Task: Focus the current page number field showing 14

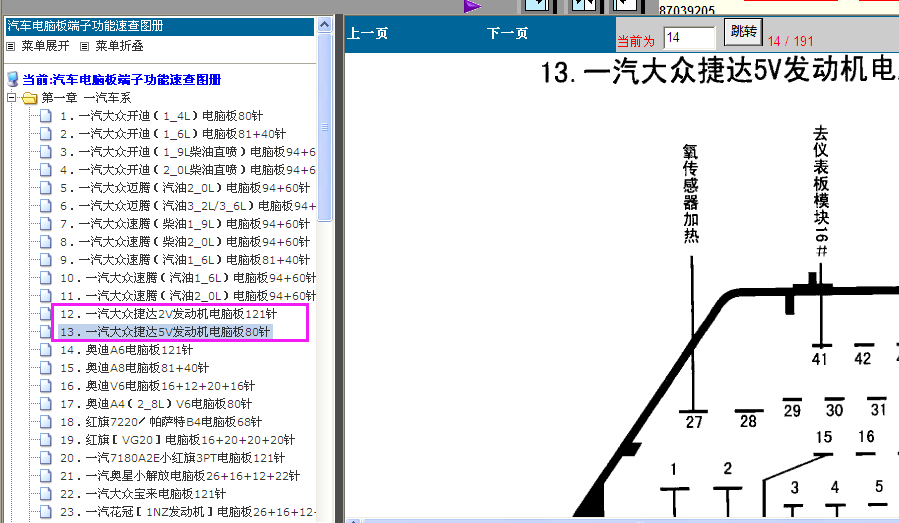Action: click(x=690, y=38)
